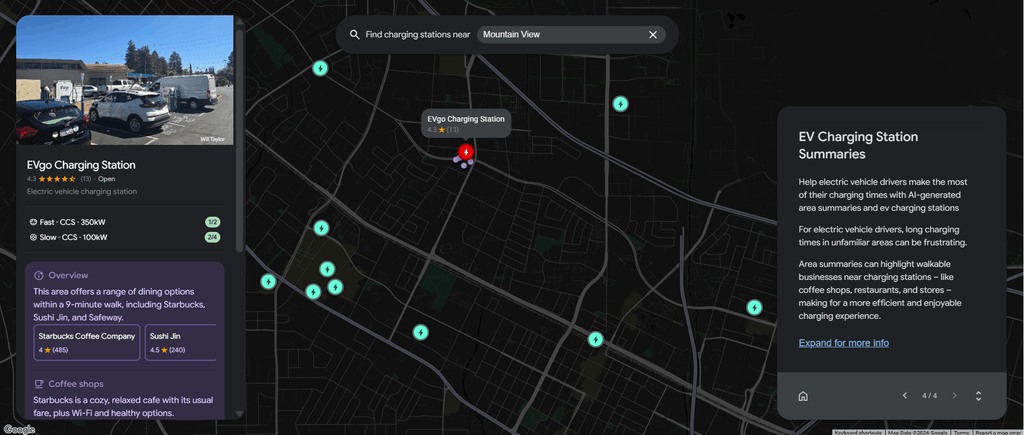This screenshot has height=435, width=1024.
Task: Open the EVgo station photo
Action: point(125,80)
